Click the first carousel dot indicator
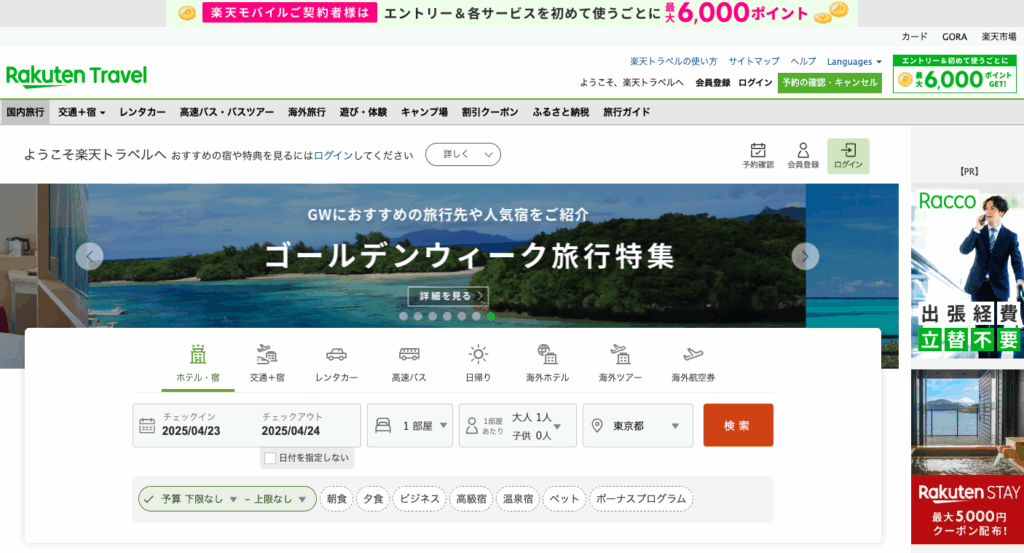This screenshot has height=553, width=1024. tap(404, 316)
